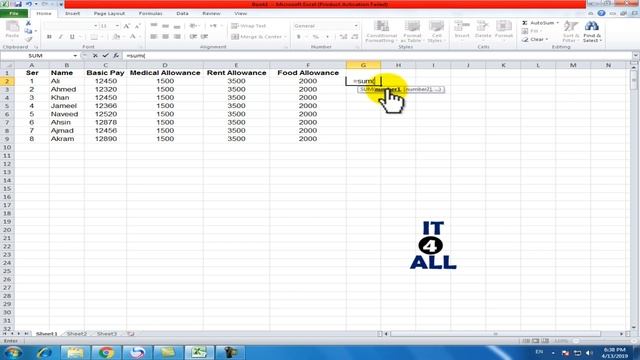Switch to the Review tab
Screen dimensions: 640x360
click(211, 13)
